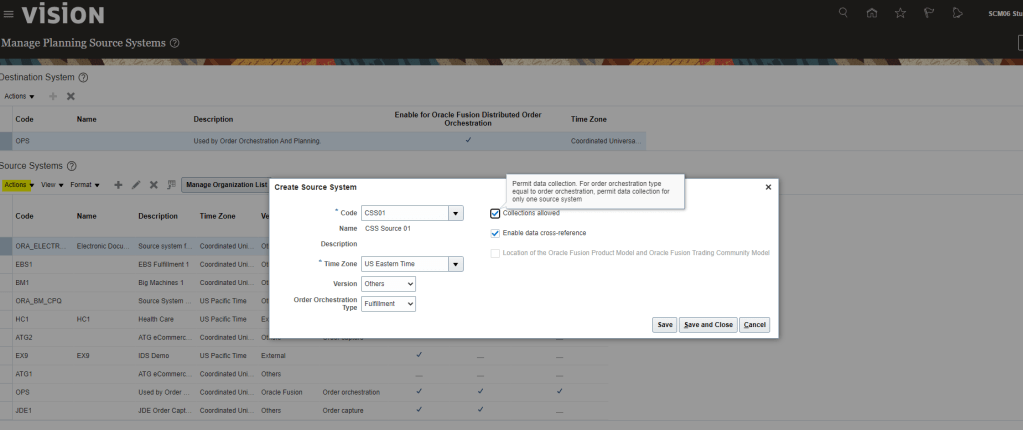
Task: Open the View menu in Source Systems
Action: [53, 185]
